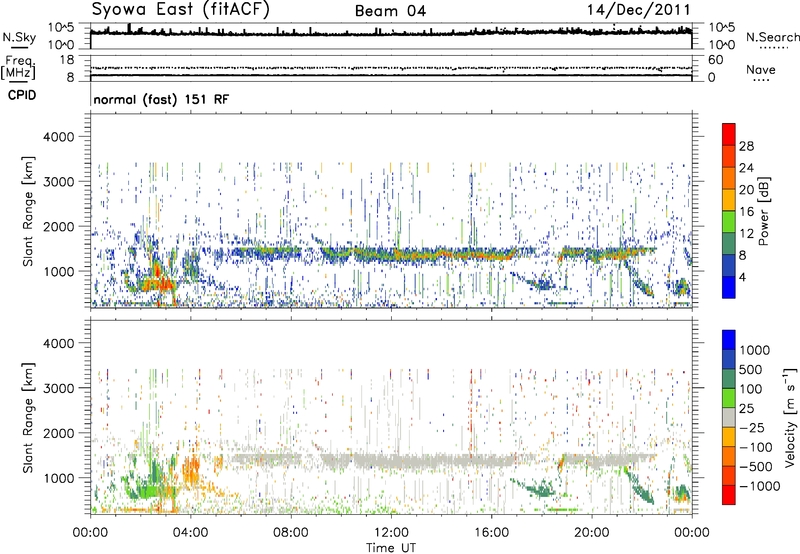Click the 'Freq. [MHz]' axis label
This screenshot has height=554, width=800.
pos(18,67)
